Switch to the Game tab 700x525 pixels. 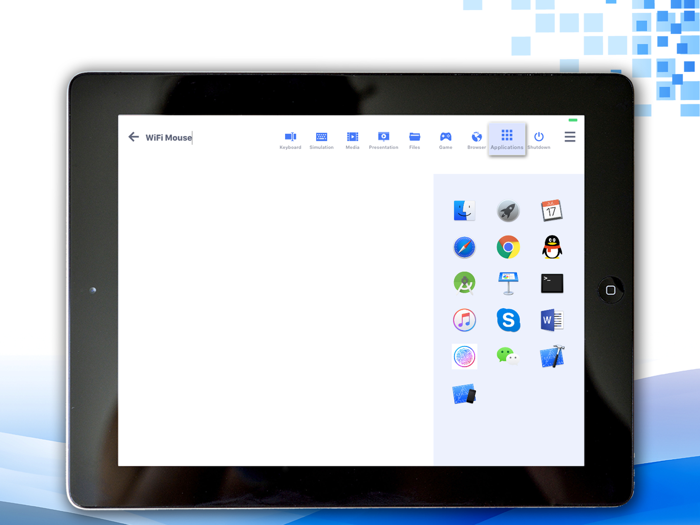(x=446, y=140)
